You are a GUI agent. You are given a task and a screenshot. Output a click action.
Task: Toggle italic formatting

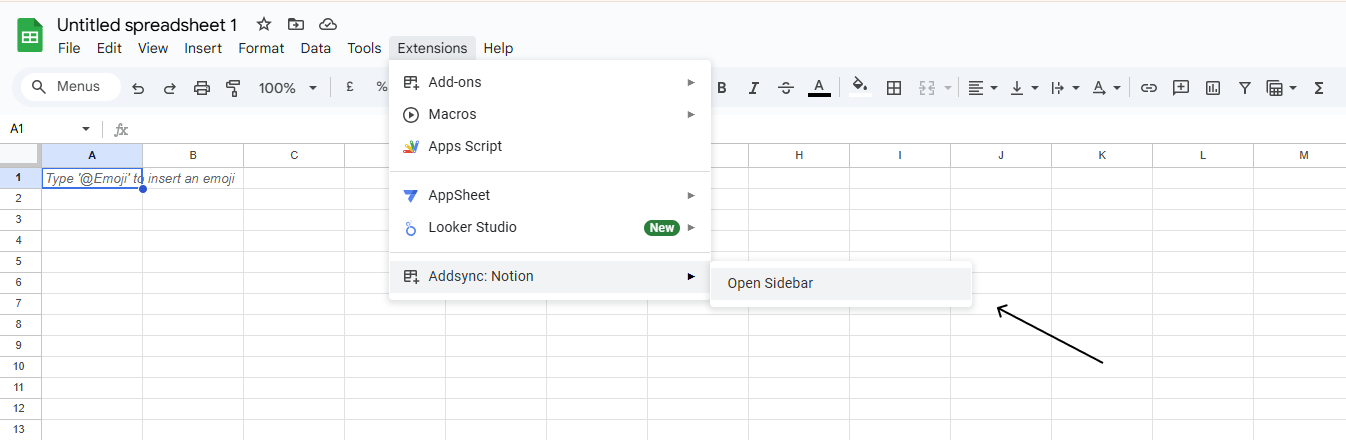pyautogui.click(x=754, y=88)
